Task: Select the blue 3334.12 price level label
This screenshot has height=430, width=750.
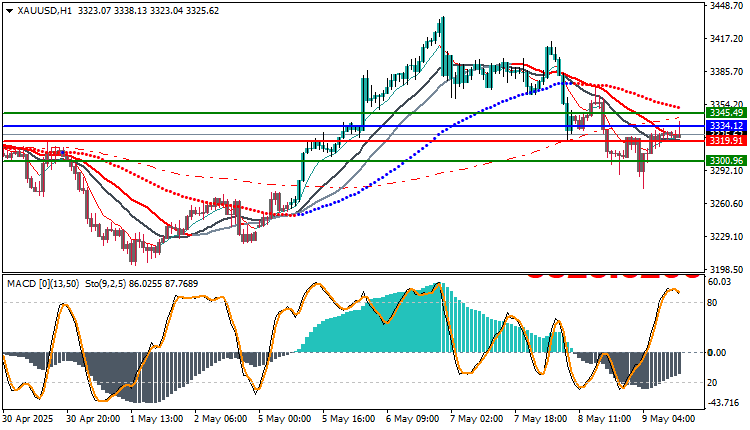Action: tap(726, 126)
